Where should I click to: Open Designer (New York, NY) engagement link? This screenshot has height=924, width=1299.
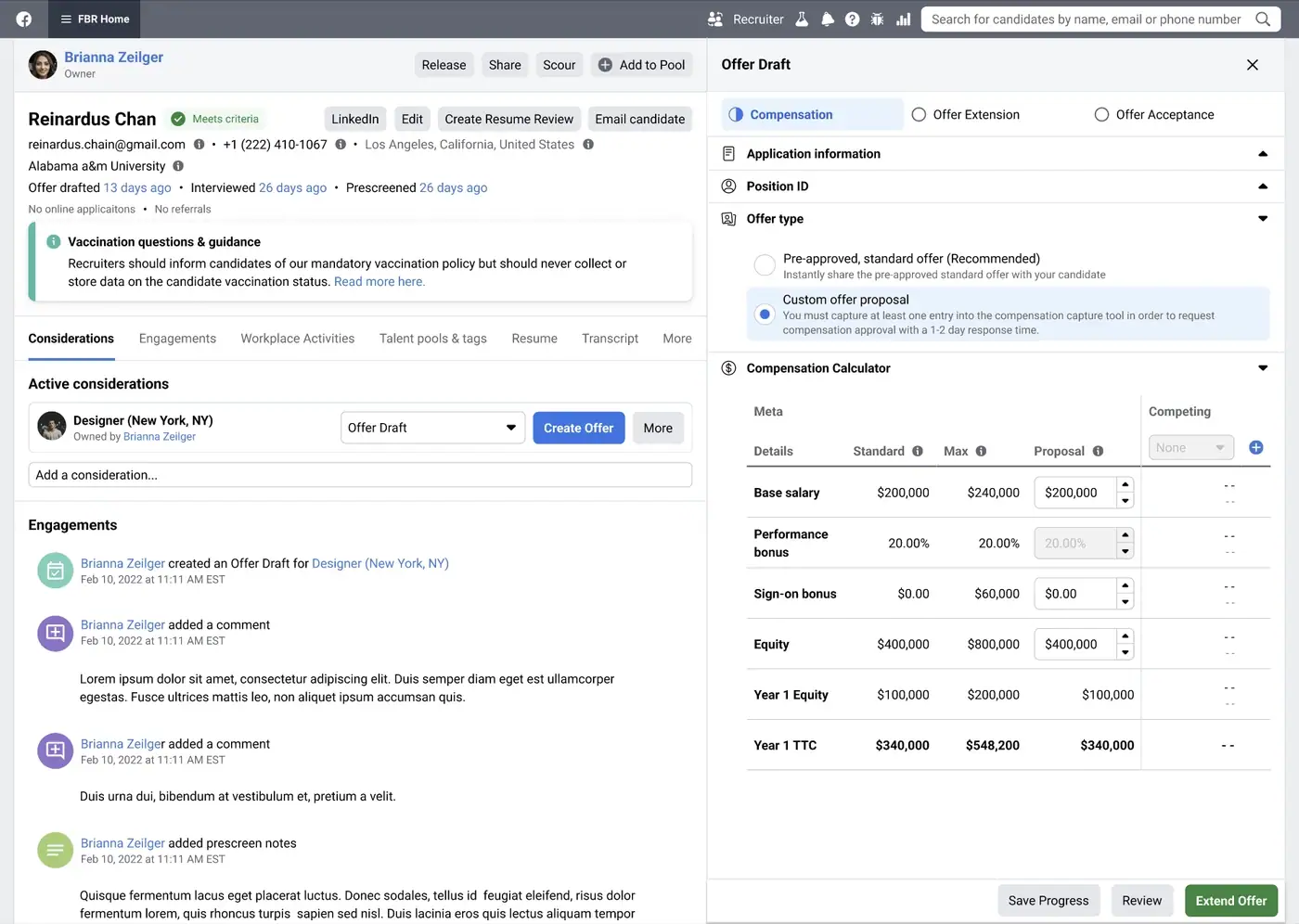(380, 563)
